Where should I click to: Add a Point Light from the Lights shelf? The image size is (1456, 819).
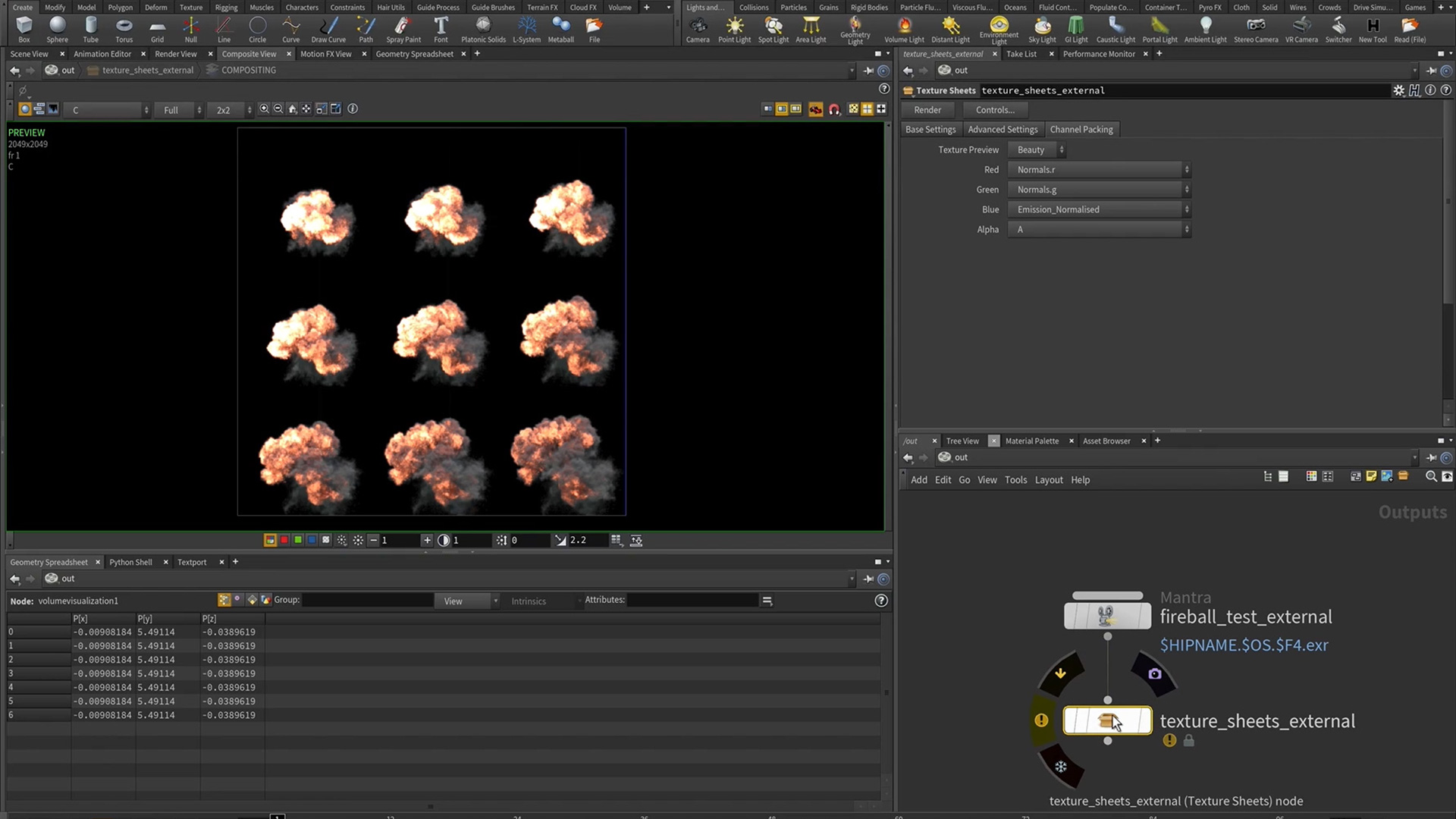click(733, 29)
